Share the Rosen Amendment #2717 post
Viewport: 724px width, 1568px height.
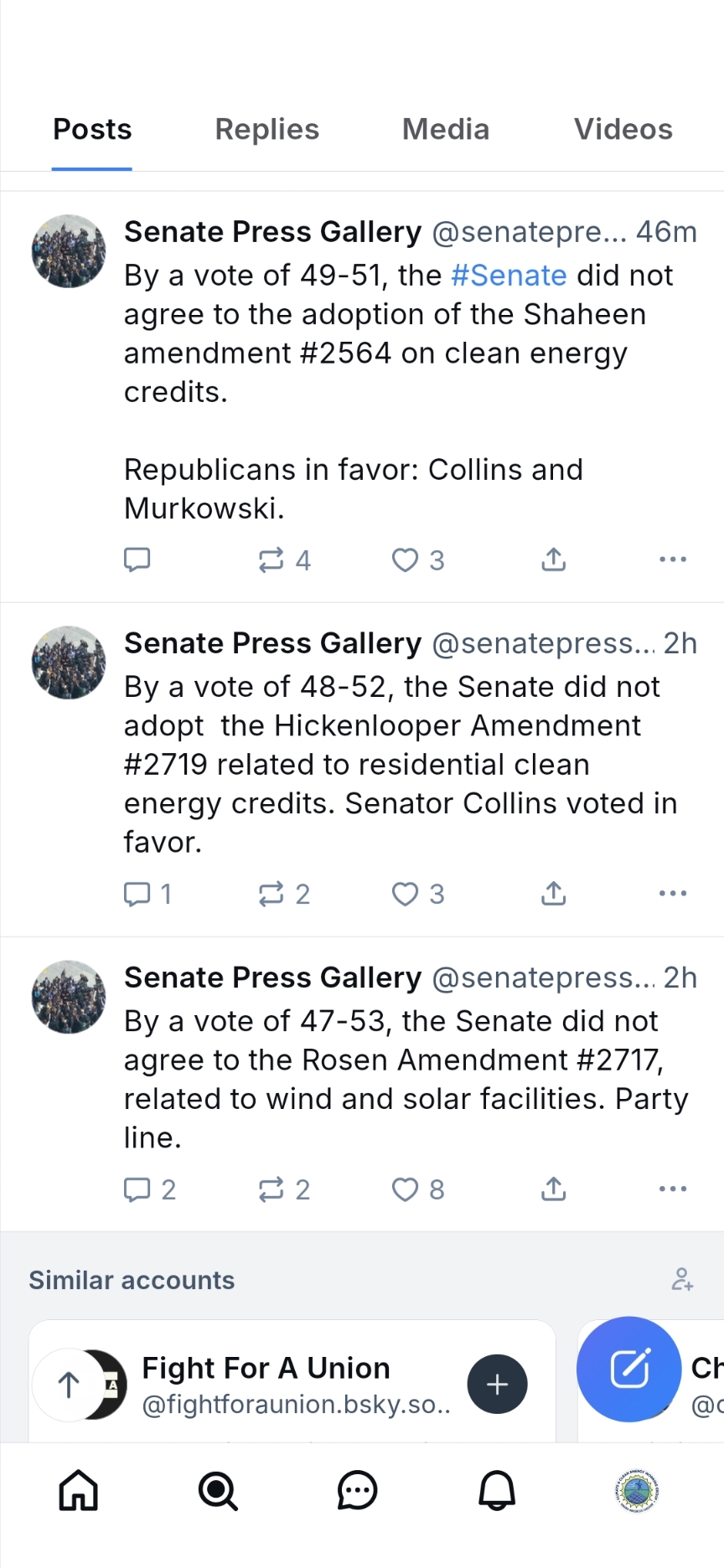tap(554, 1189)
